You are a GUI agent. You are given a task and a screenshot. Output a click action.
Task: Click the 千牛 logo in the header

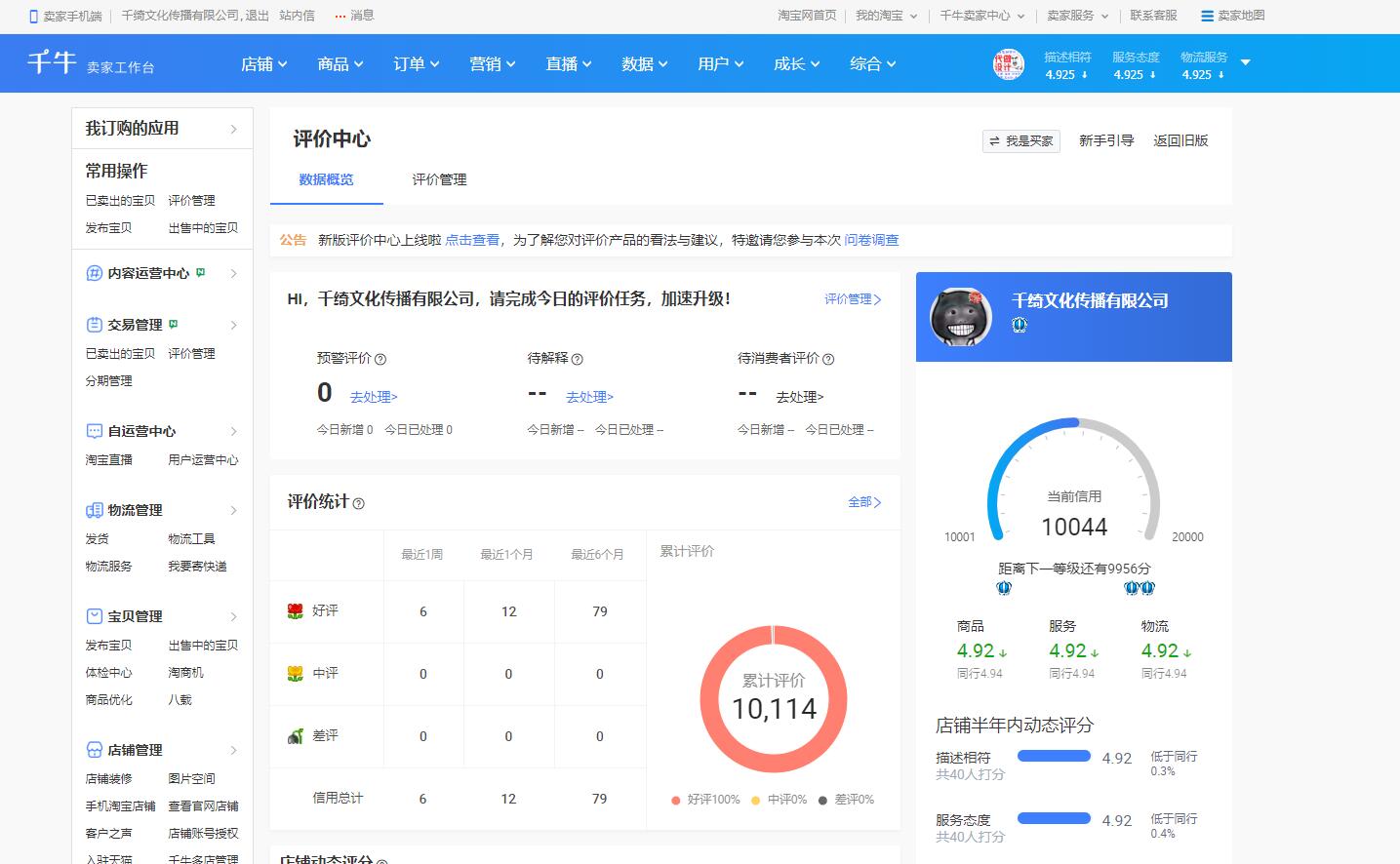52,62
